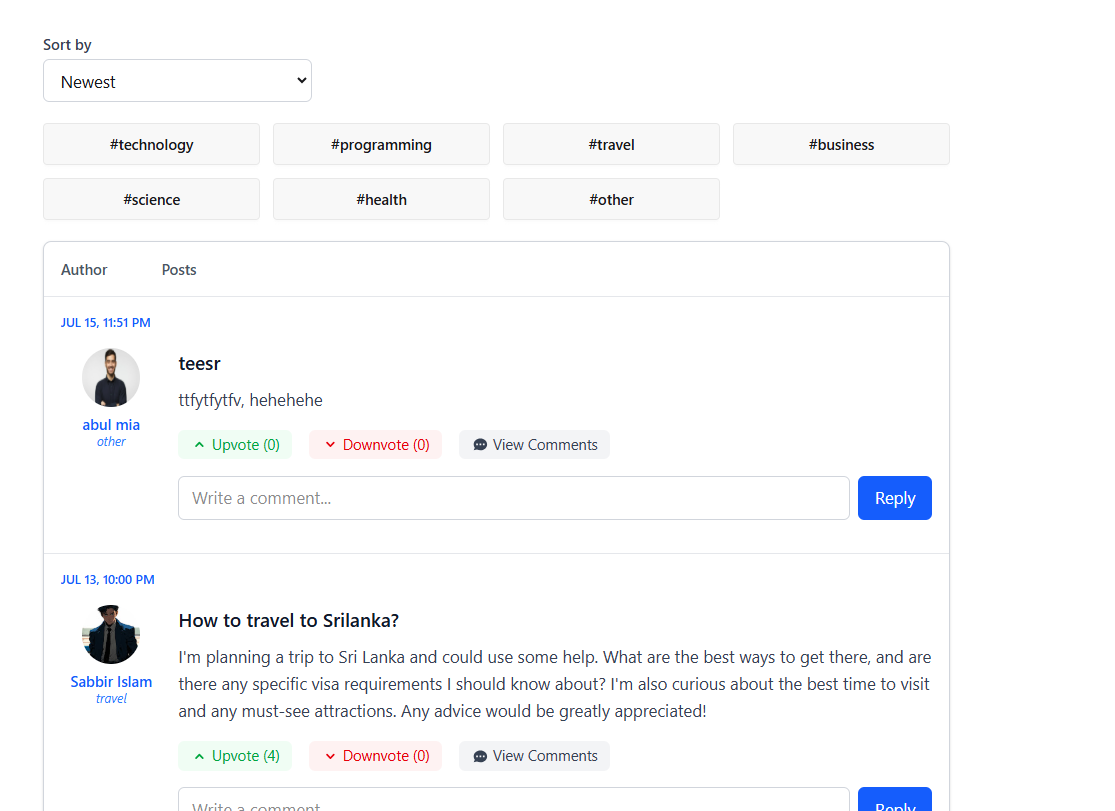The height and width of the screenshot is (811, 1115).
Task: Filter posts by #travel tag
Action: click(612, 144)
